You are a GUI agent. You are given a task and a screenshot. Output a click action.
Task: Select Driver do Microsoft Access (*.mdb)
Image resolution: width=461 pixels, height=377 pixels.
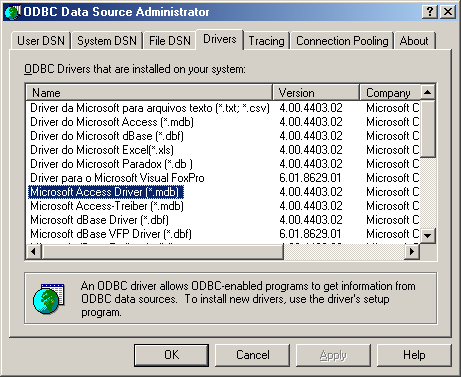pos(112,122)
